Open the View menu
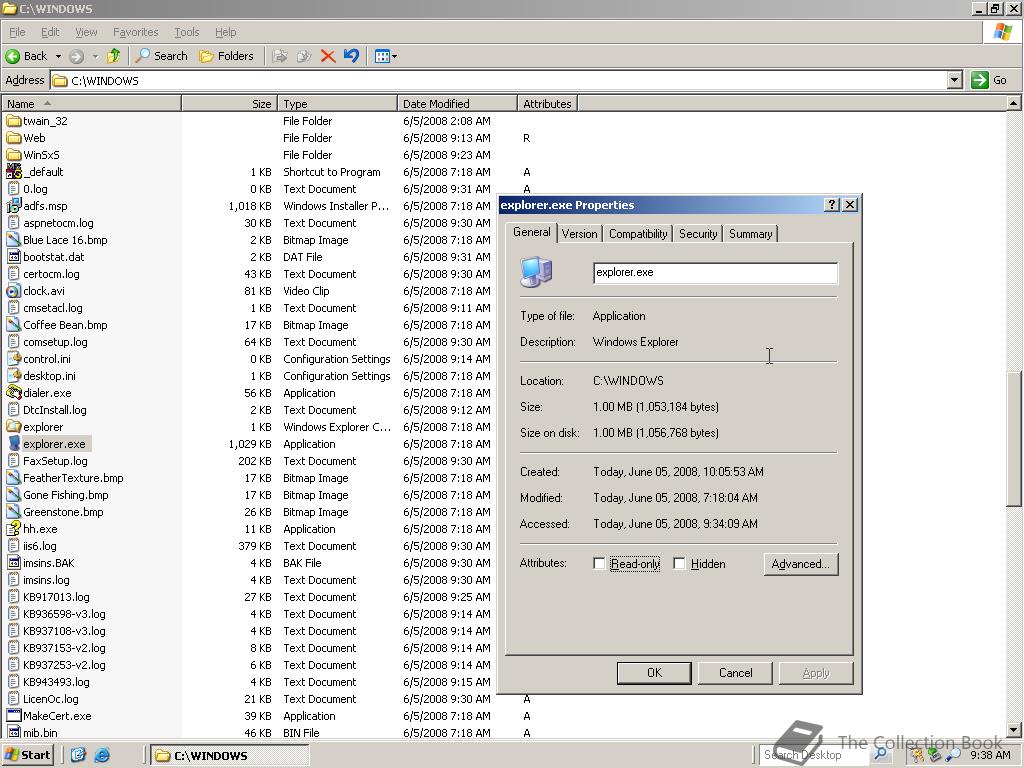 pos(86,32)
